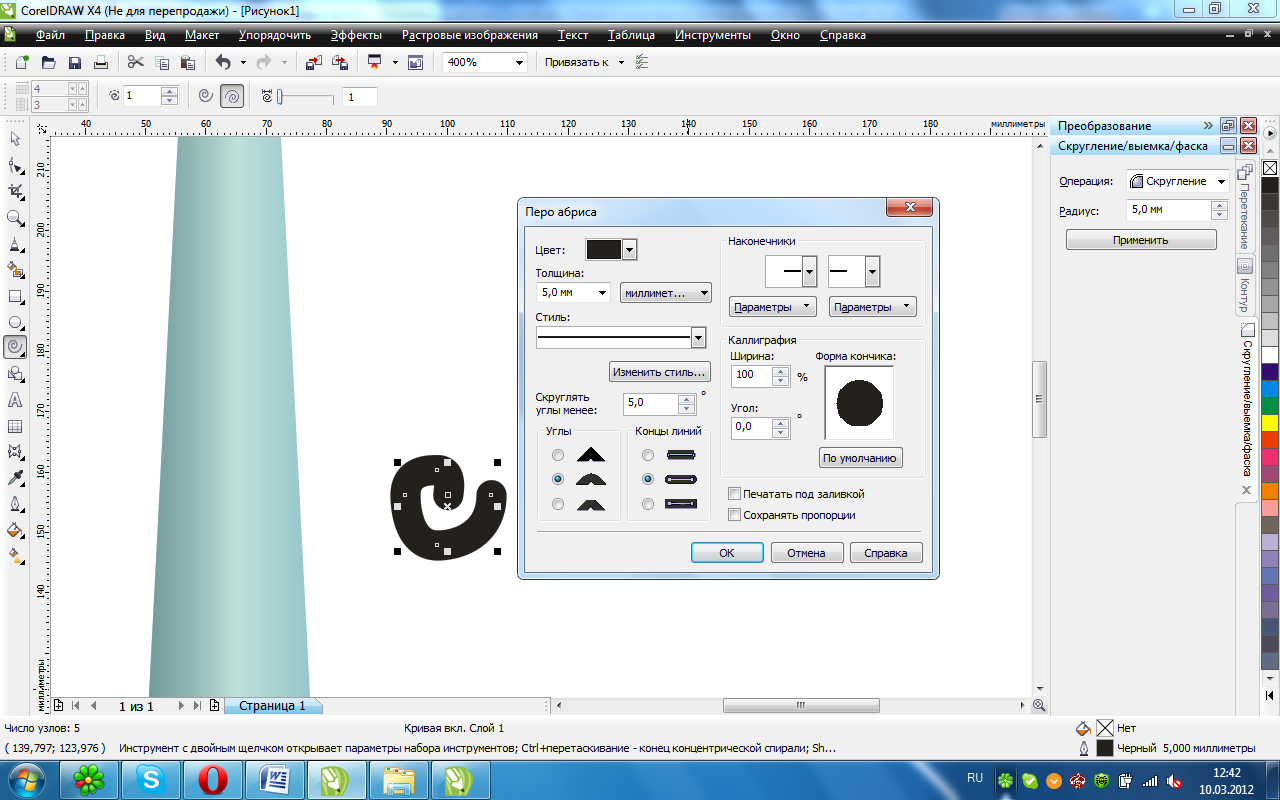Open the end arrowhead dropdown
Viewport: 1280px width, 800px height.
click(x=872, y=271)
